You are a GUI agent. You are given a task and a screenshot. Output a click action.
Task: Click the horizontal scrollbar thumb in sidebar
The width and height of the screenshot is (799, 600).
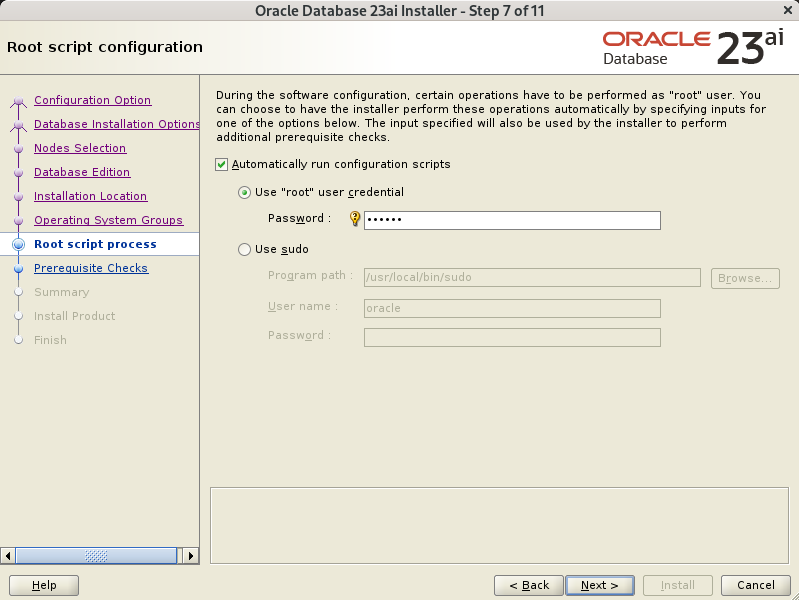96,556
